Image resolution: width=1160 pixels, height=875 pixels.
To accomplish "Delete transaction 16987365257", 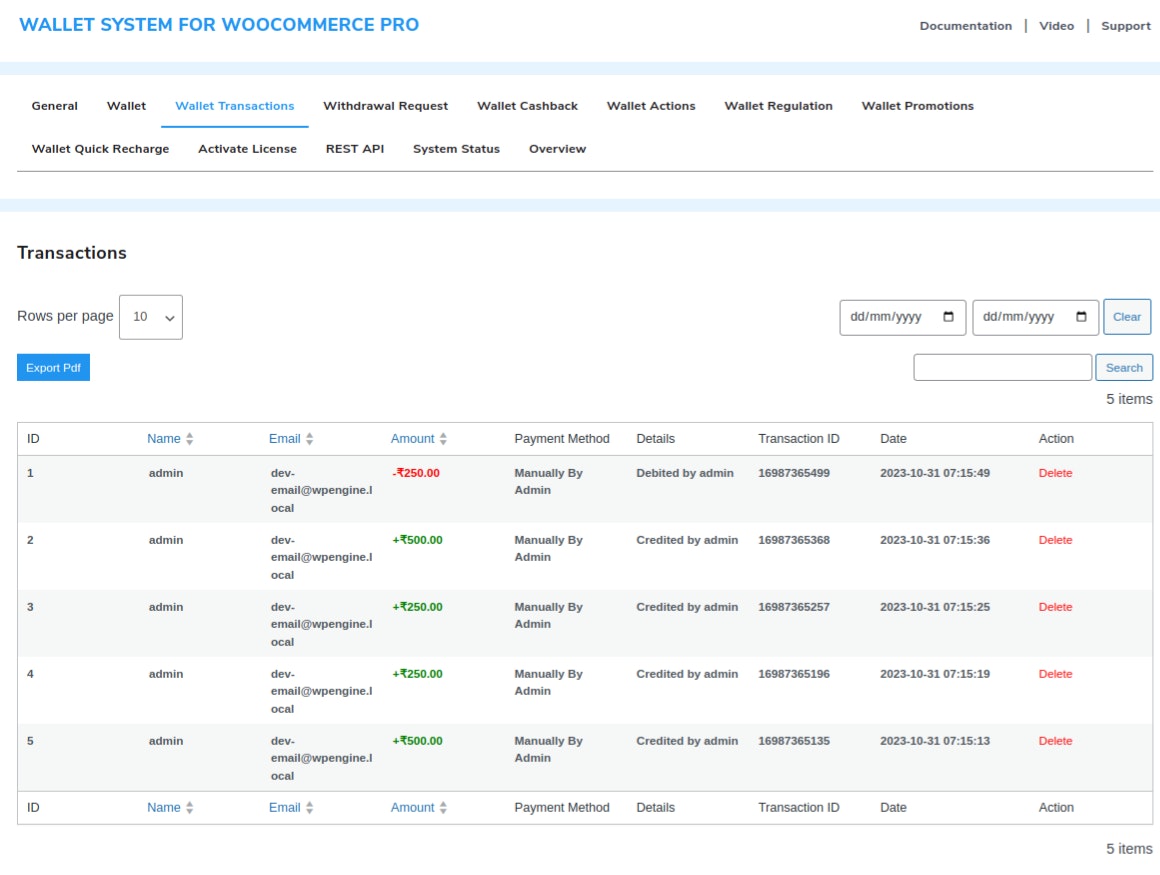I will 1055,607.
